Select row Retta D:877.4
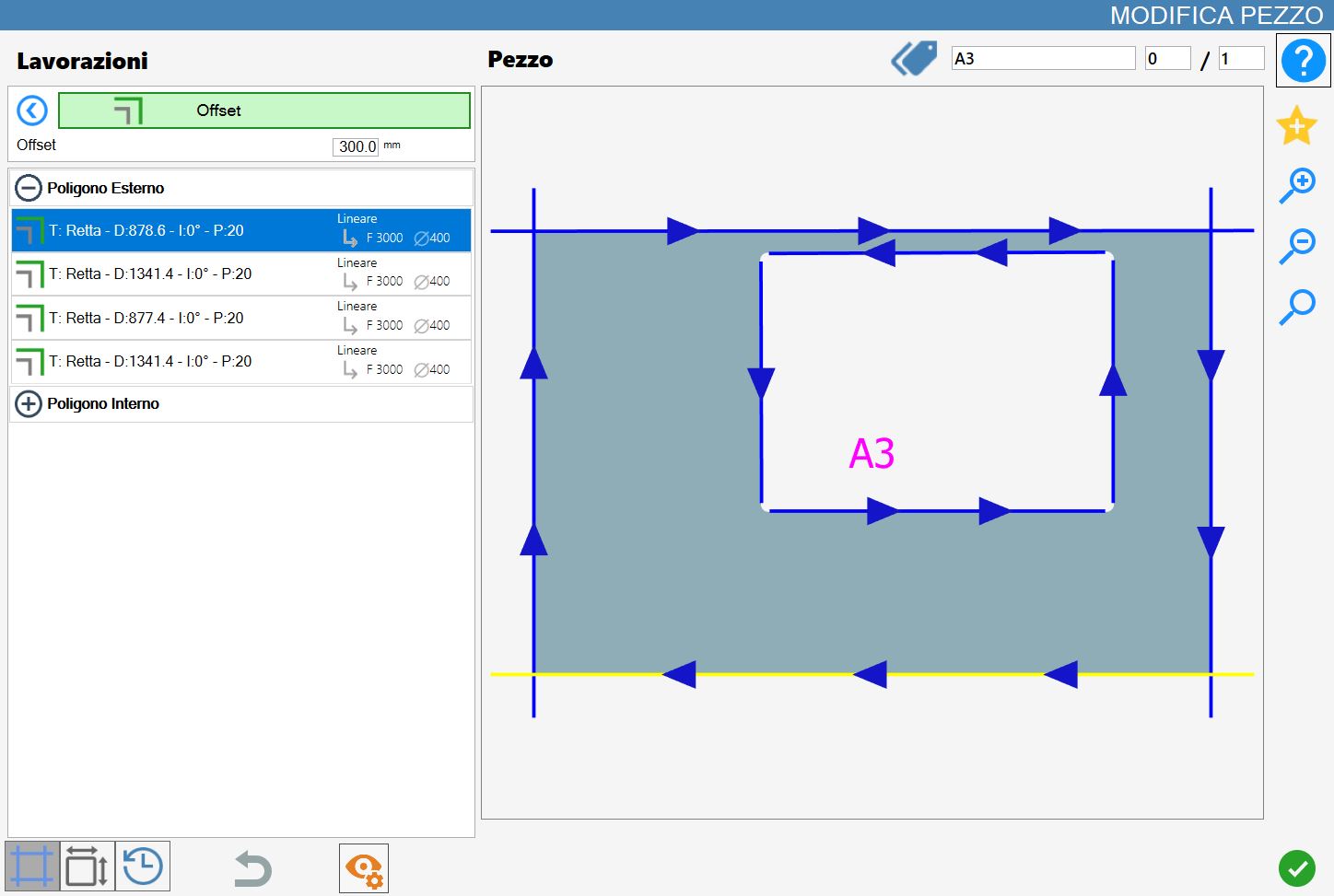 [x=241, y=318]
